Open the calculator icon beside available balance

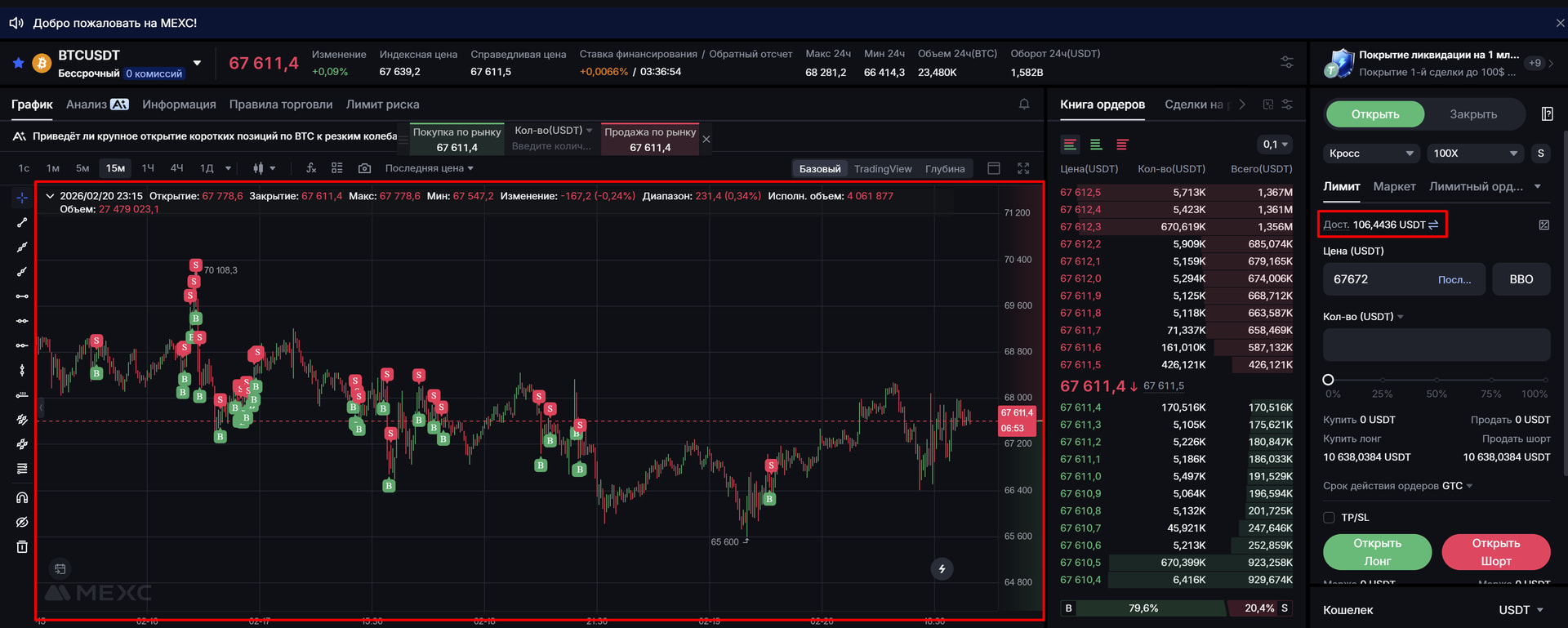(1543, 225)
